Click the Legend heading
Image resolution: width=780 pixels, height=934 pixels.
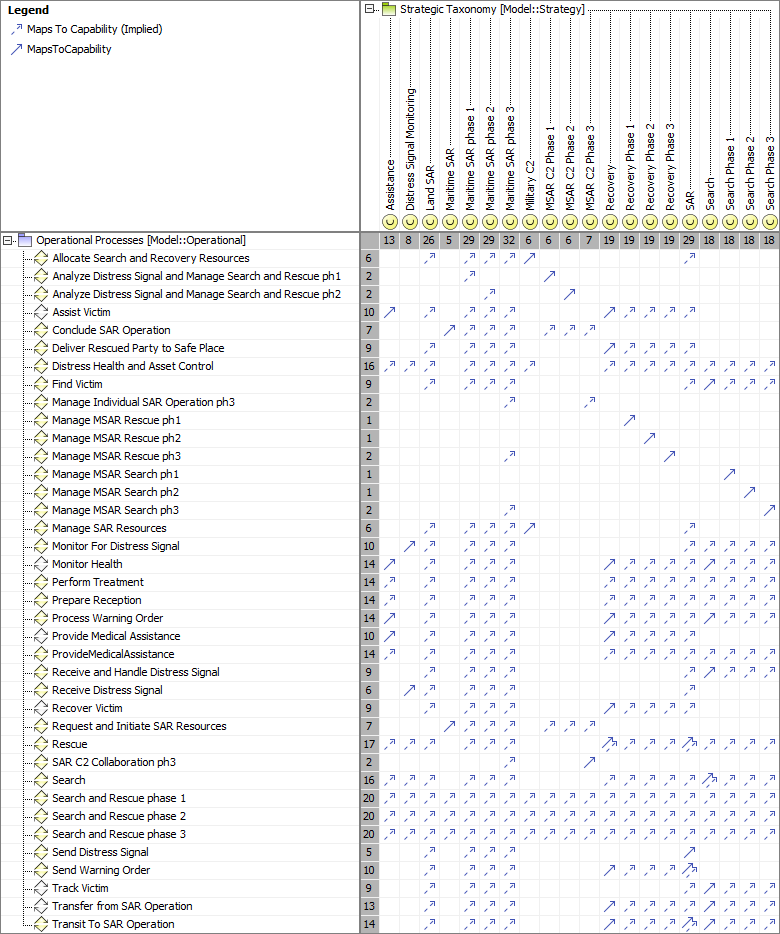pos(29,10)
